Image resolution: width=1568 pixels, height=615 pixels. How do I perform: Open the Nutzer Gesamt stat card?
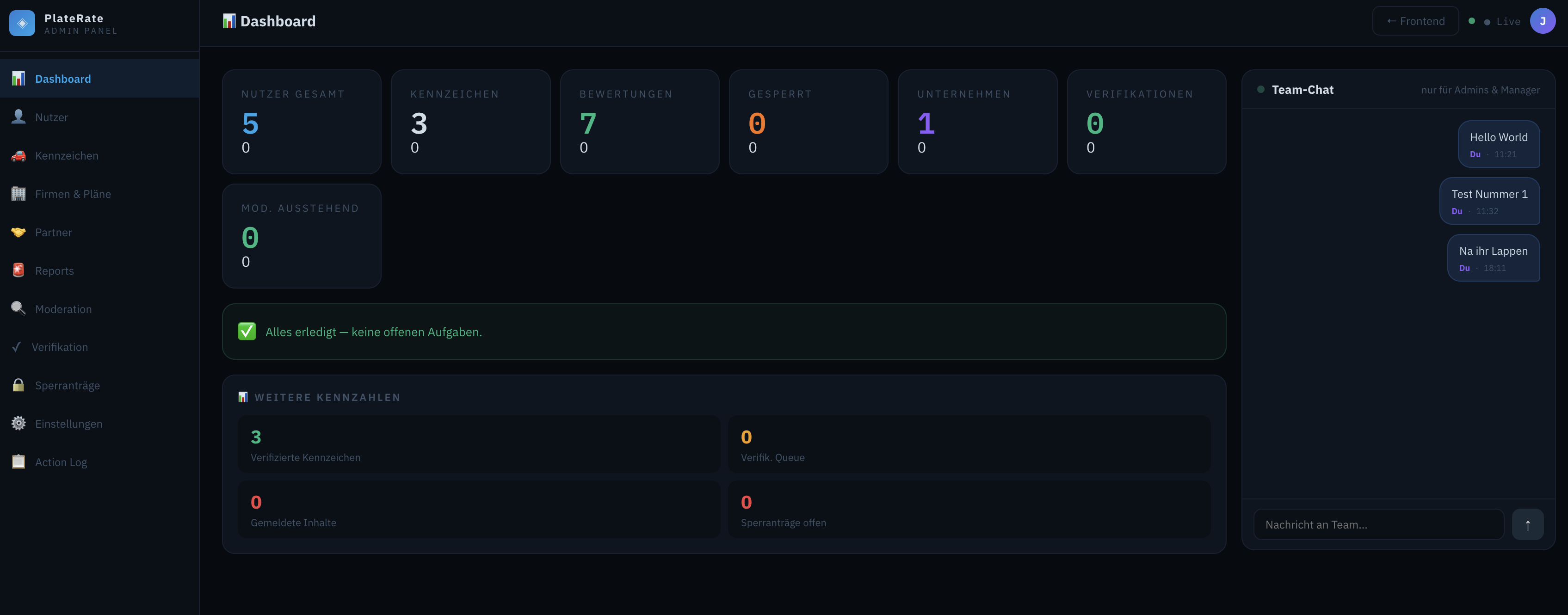point(301,122)
